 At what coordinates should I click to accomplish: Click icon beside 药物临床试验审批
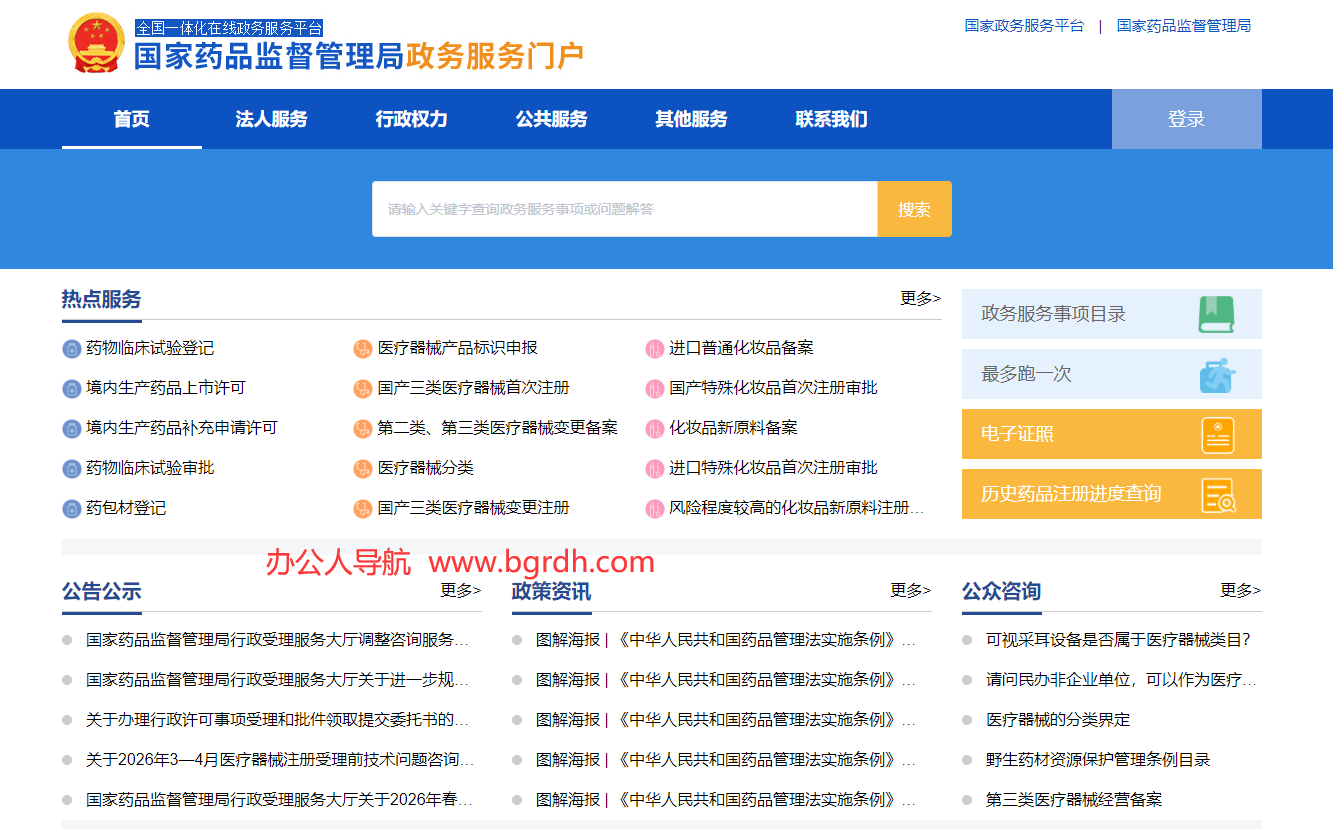(x=71, y=469)
